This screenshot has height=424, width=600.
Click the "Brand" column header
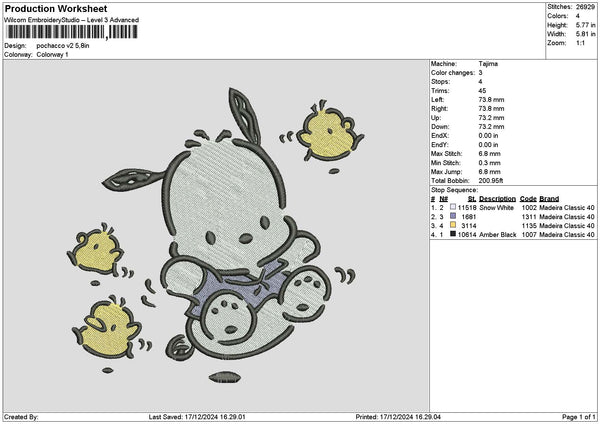click(x=549, y=199)
